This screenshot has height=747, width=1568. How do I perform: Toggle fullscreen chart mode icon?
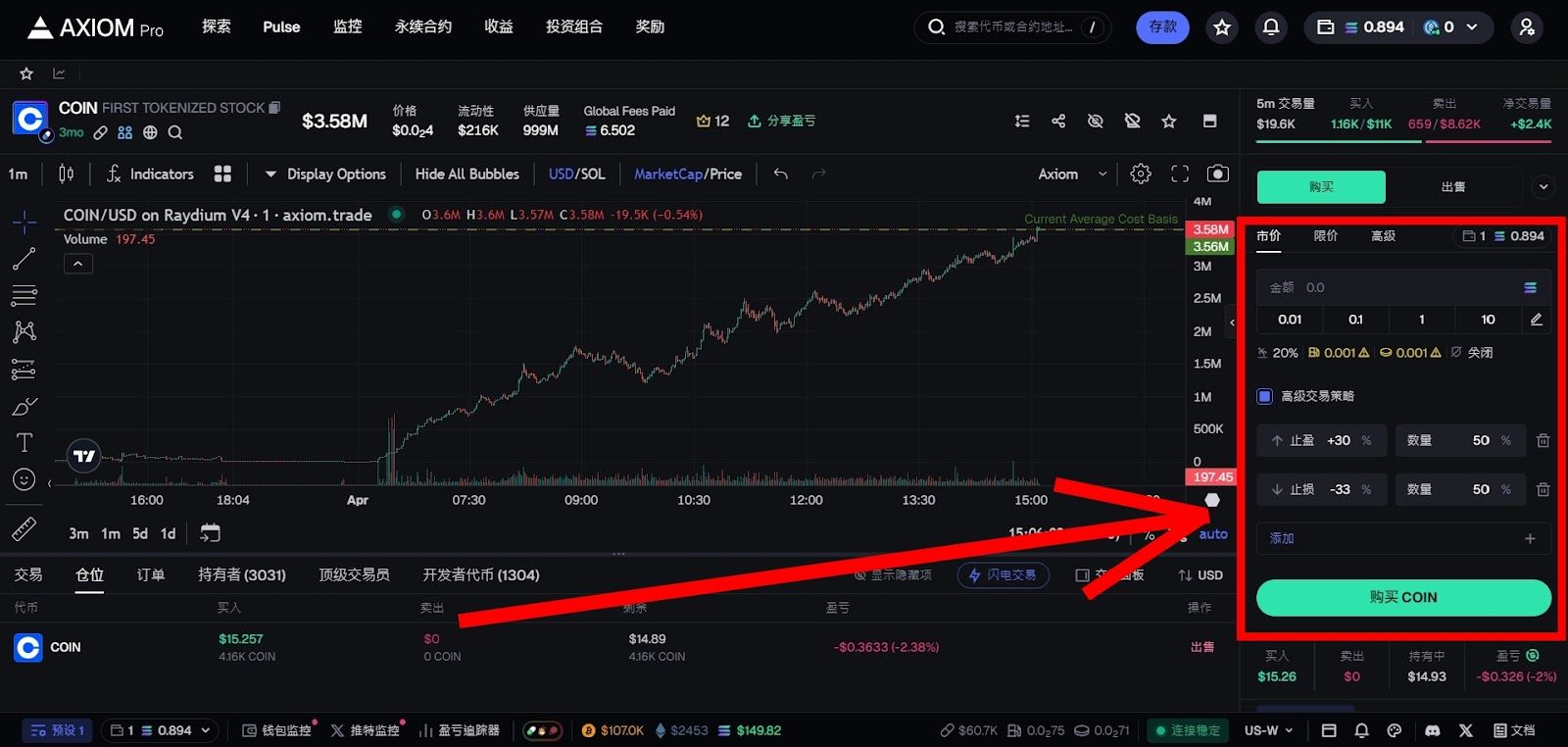(x=1180, y=174)
